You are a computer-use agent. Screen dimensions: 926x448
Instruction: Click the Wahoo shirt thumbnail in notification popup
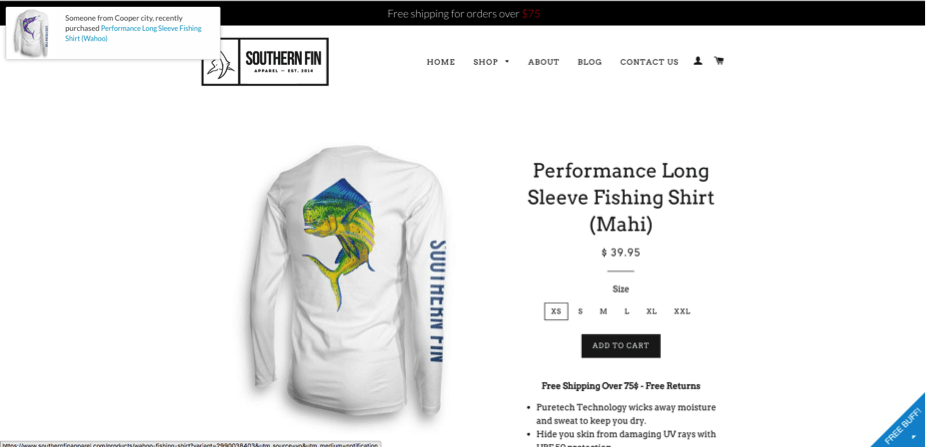31,33
